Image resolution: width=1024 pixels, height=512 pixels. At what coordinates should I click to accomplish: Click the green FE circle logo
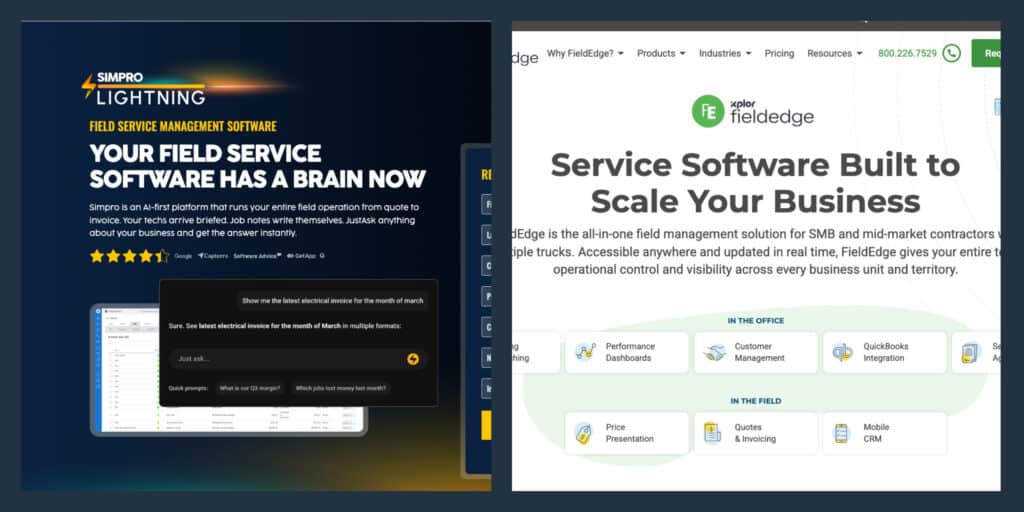(x=708, y=111)
